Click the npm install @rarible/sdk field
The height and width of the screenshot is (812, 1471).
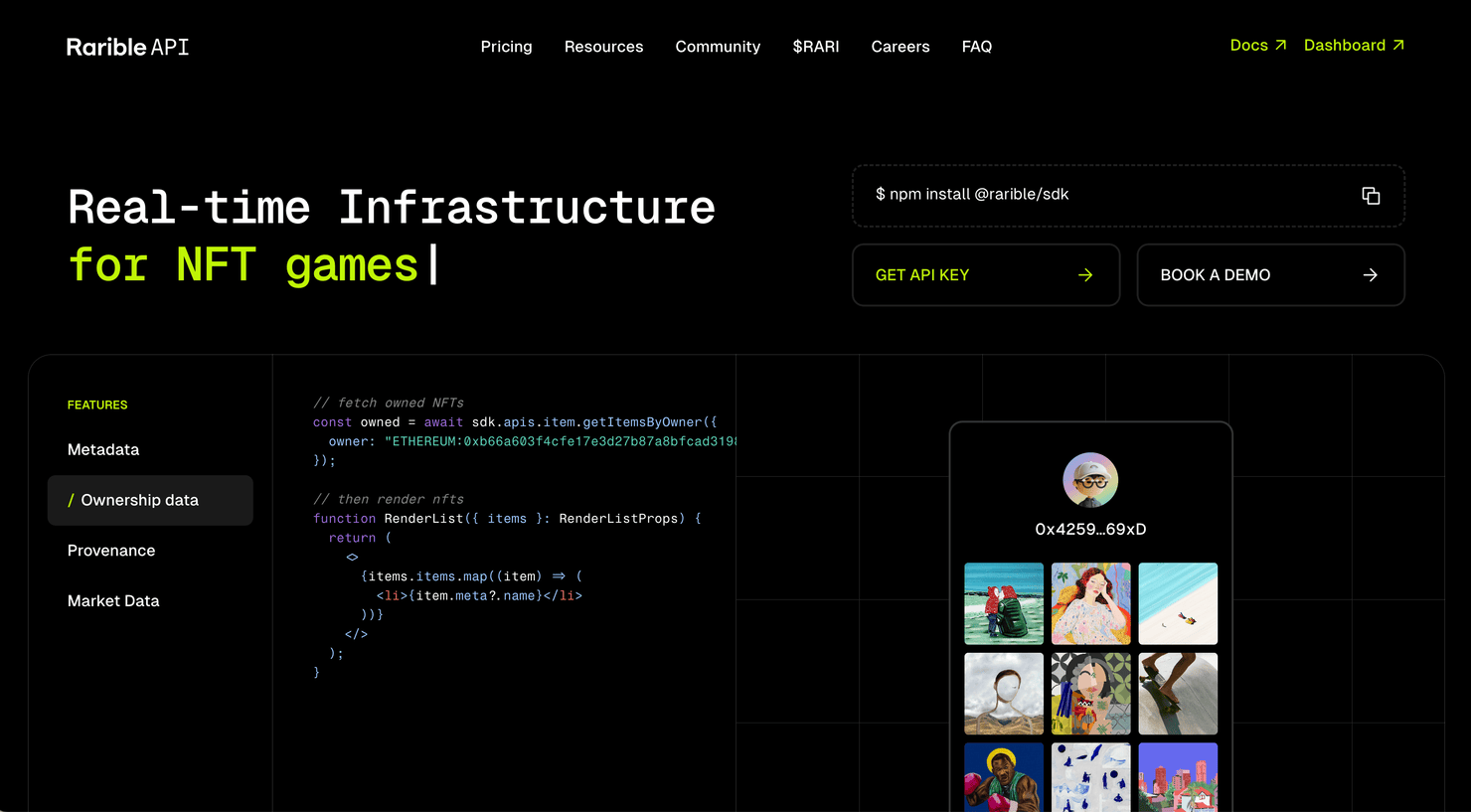(x=1128, y=196)
